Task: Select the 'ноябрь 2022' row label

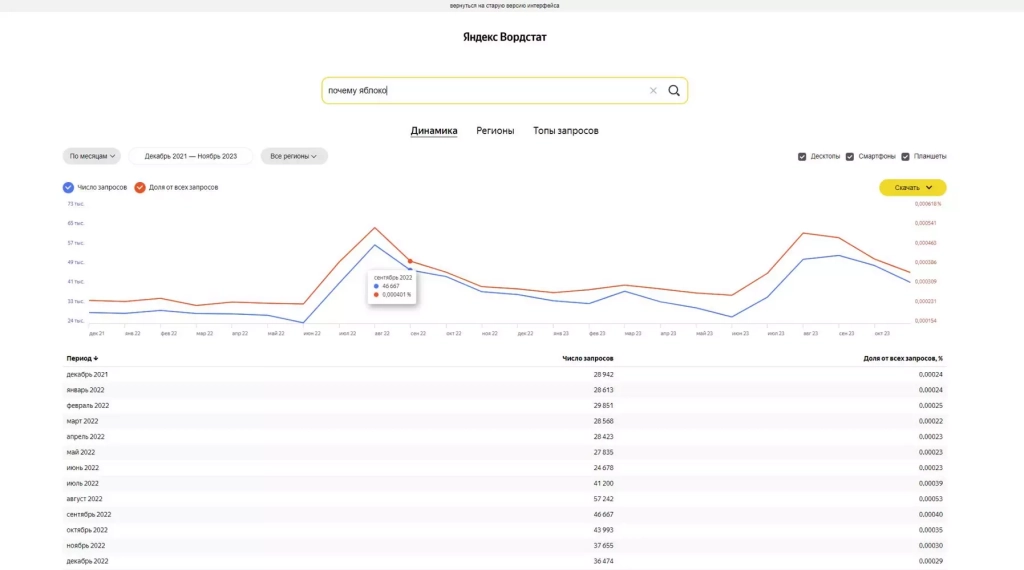Action: coord(86,546)
